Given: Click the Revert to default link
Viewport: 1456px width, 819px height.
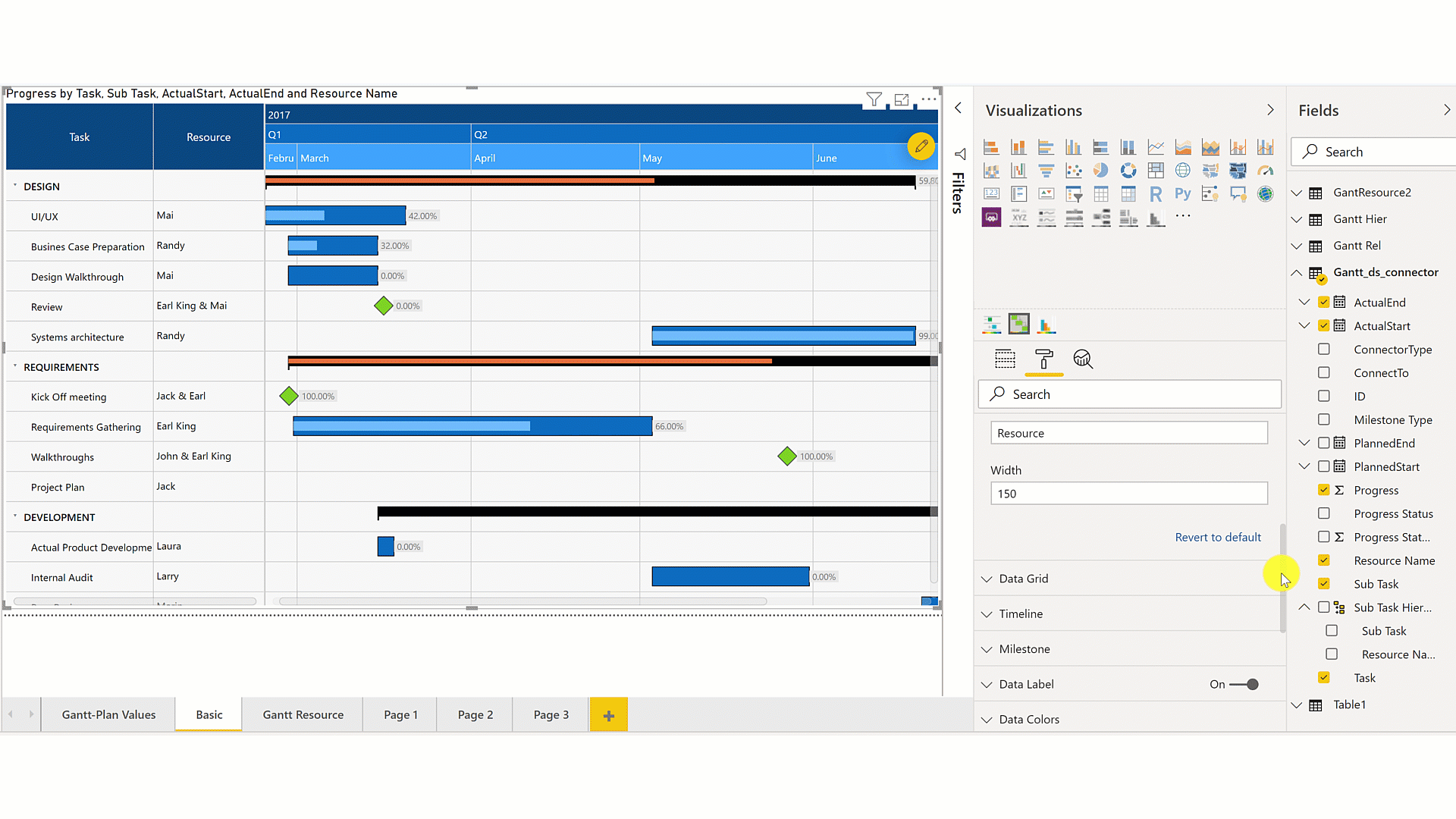Looking at the screenshot, I should 1217,537.
